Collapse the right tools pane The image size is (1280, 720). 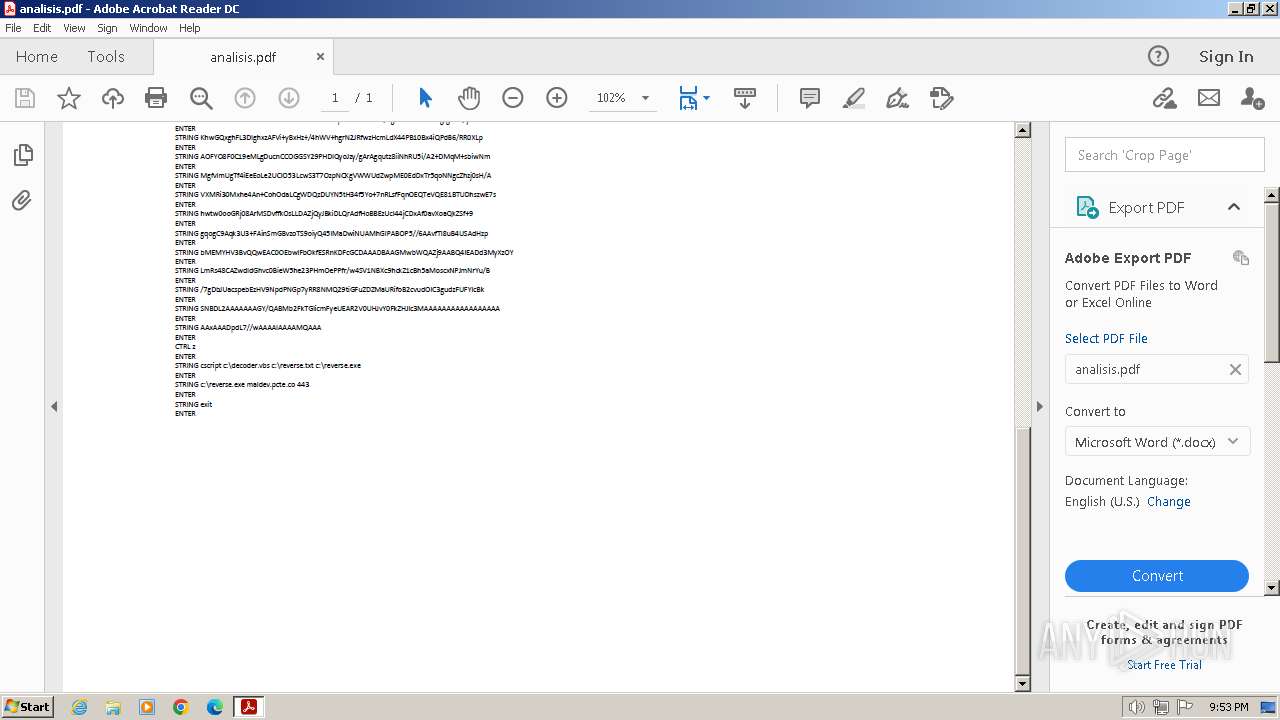click(1039, 406)
